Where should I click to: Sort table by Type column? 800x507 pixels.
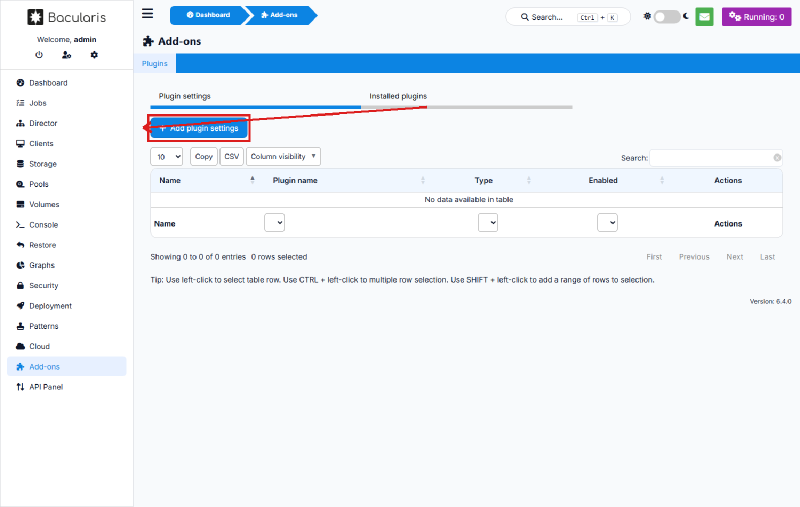[x=483, y=181]
